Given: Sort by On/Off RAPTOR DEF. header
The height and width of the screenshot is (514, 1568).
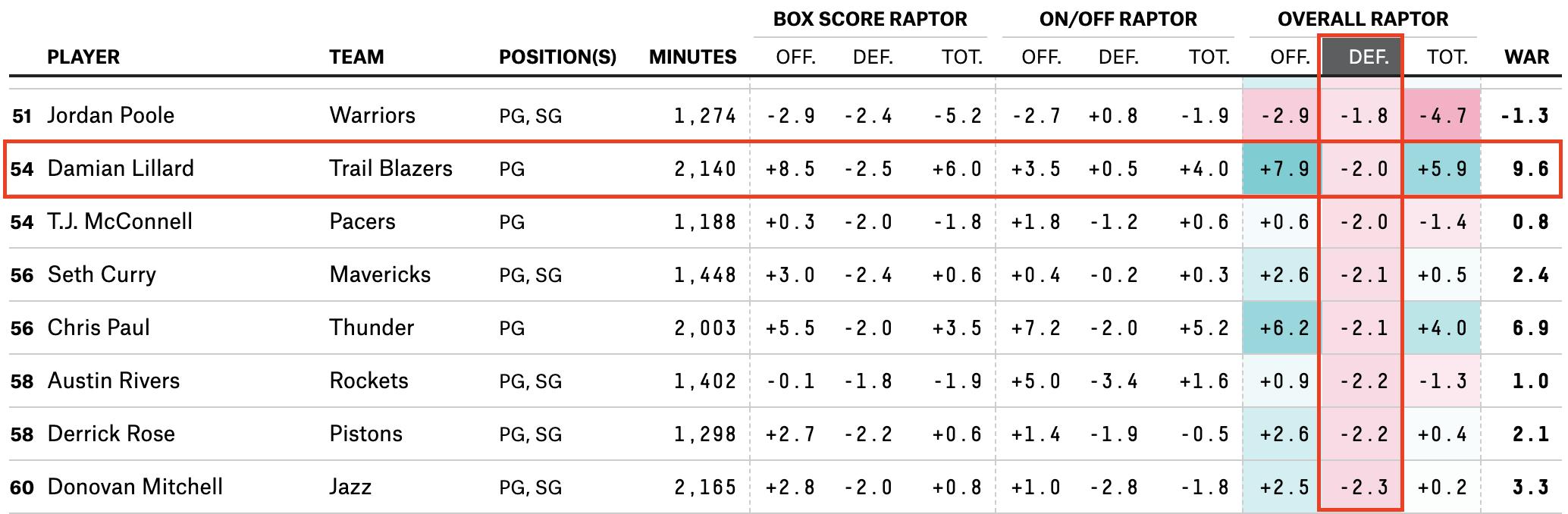Looking at the screenshot, I should [x=1118, y=58].
